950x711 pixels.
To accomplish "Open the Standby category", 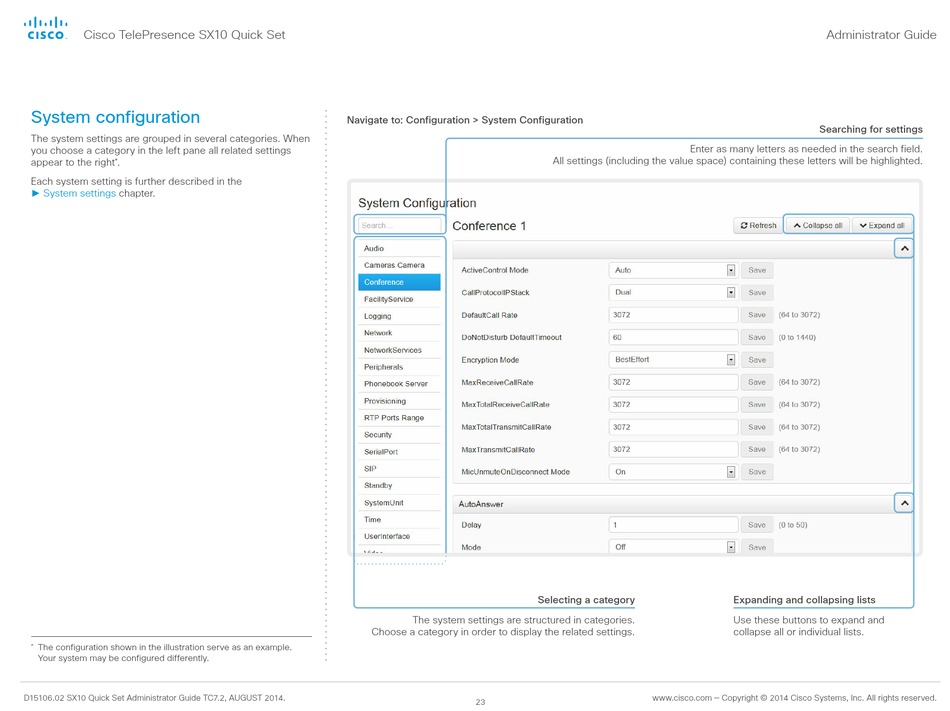I will pos(399,486).
